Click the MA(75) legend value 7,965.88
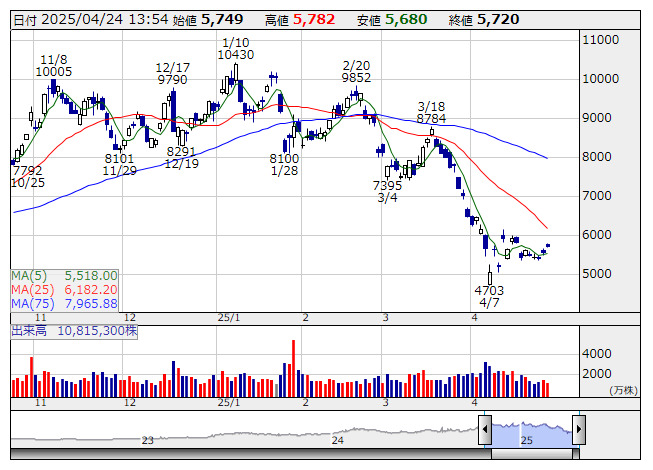Screen dimensions: 653x470 pos(91,303)
